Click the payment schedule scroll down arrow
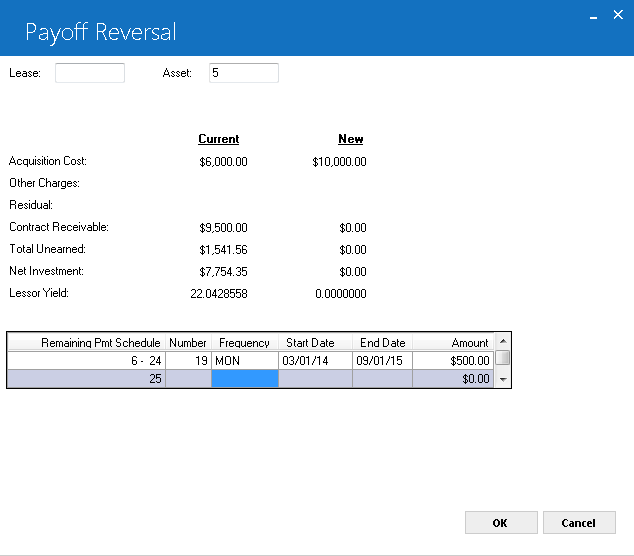The image size is (634, 556). [x=503, y=379]
